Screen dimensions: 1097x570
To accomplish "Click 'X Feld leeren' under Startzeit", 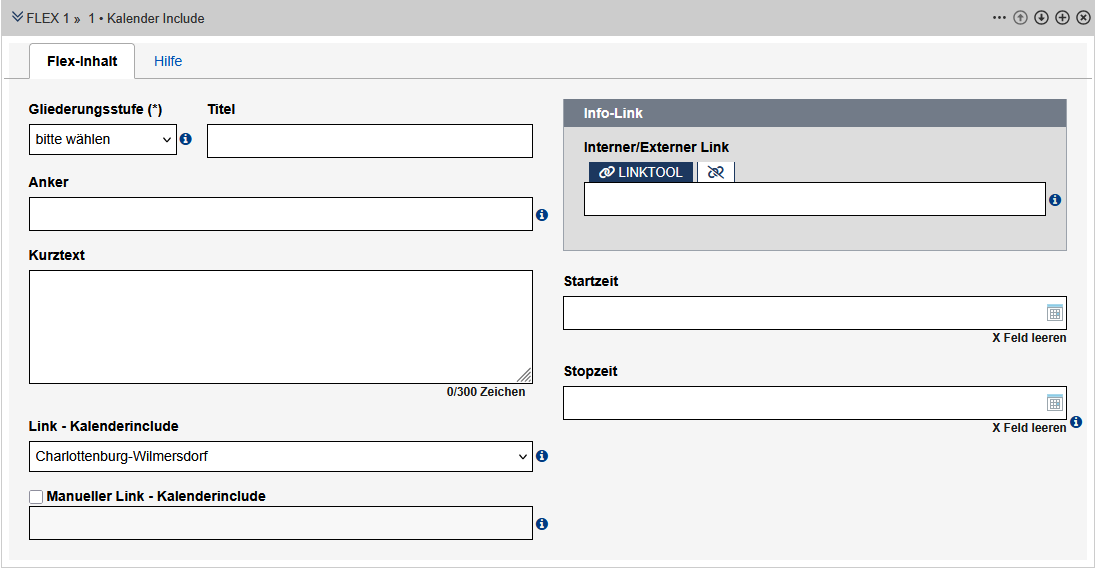I will click(x=1028, y=338).
